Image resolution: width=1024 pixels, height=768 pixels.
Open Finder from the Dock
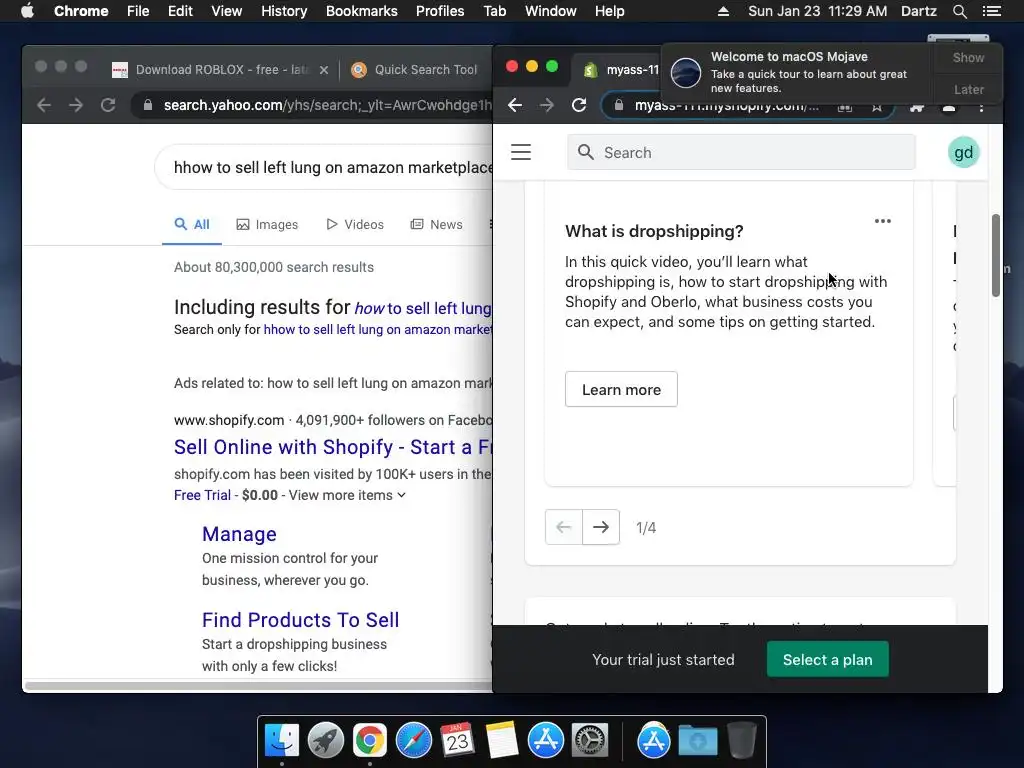[282, 741]
